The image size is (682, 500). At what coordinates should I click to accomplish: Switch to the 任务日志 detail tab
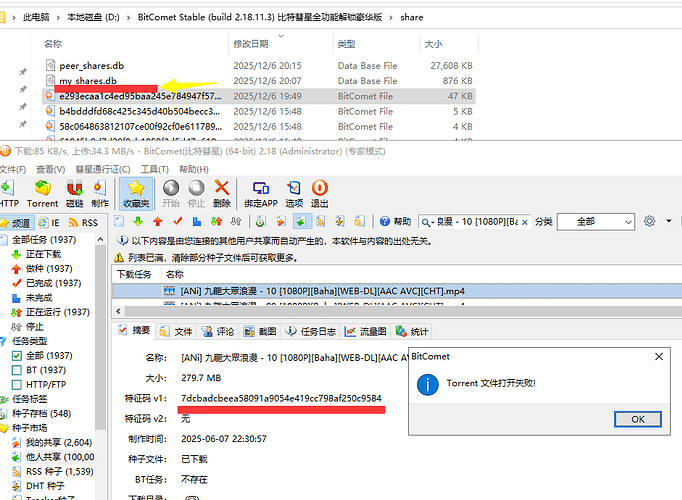coord(311,332)
